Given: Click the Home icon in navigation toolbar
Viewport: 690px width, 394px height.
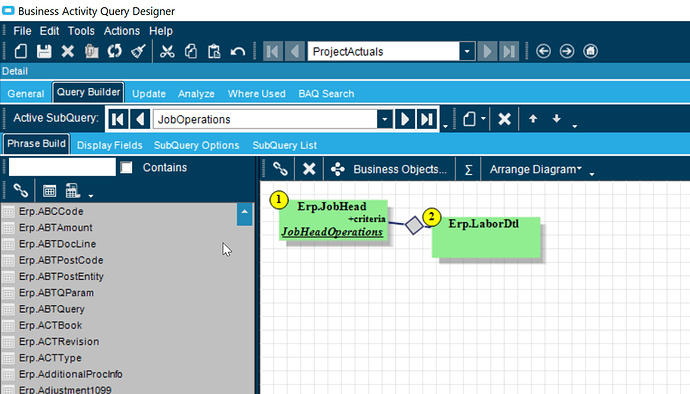Looking at the screenshot, I should (591, 52).
